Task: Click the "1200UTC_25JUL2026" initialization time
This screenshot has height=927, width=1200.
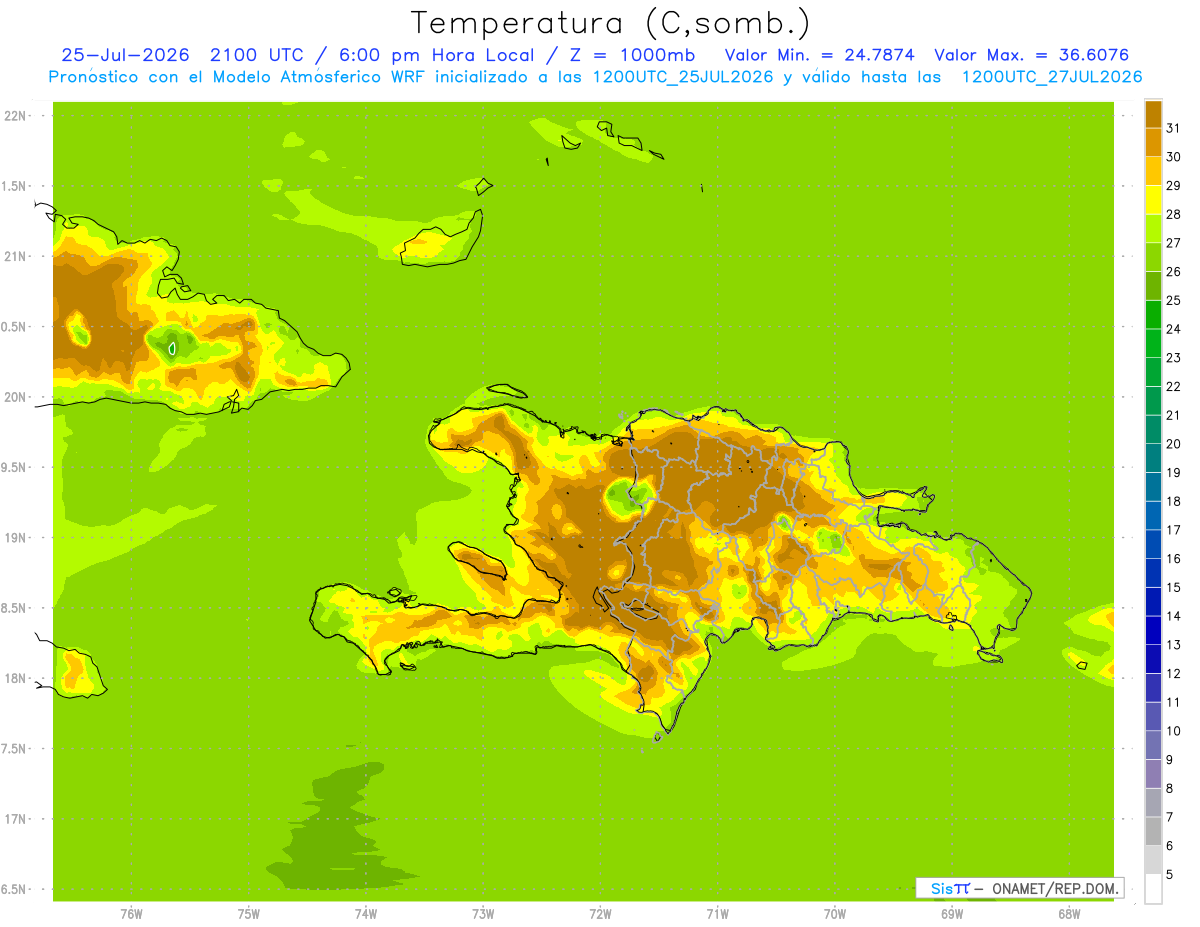Action: [x=683, y=77]
